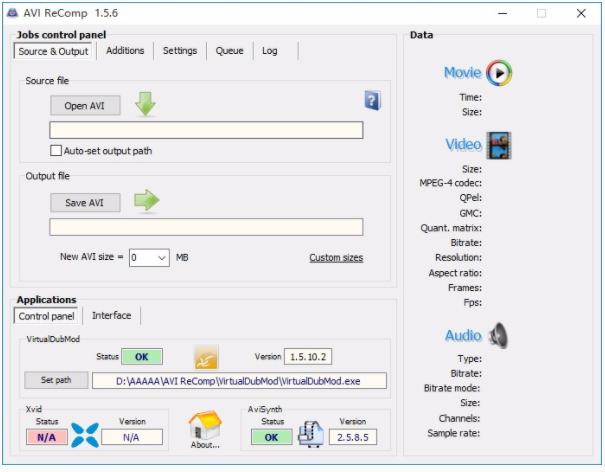Image resolution: width=605 pixels, height=472 pixels.
Task: Click the green right arrow output icon
Action: [147, 201]
